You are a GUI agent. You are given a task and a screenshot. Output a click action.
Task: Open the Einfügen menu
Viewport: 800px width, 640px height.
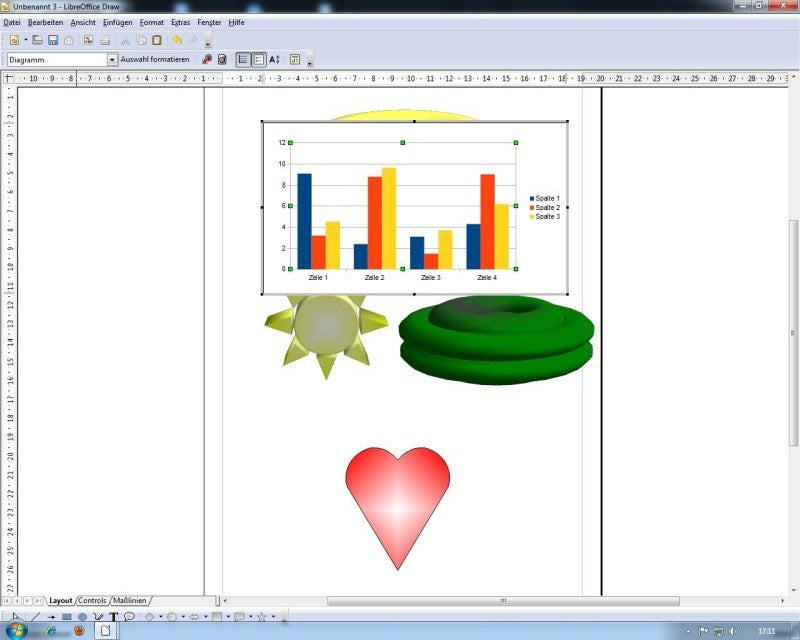(x=117, y=22)
